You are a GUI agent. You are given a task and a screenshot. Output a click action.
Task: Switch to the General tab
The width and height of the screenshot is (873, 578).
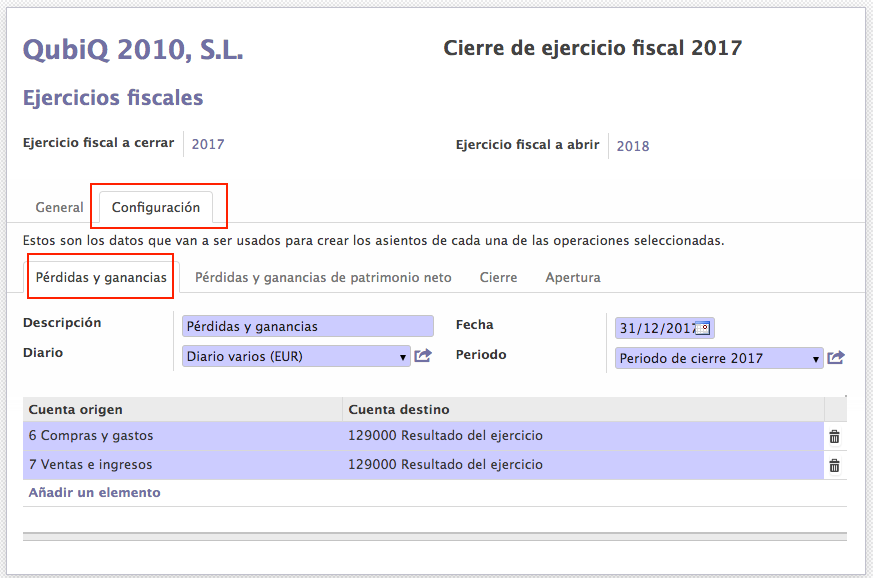click(x=60, y=208)
